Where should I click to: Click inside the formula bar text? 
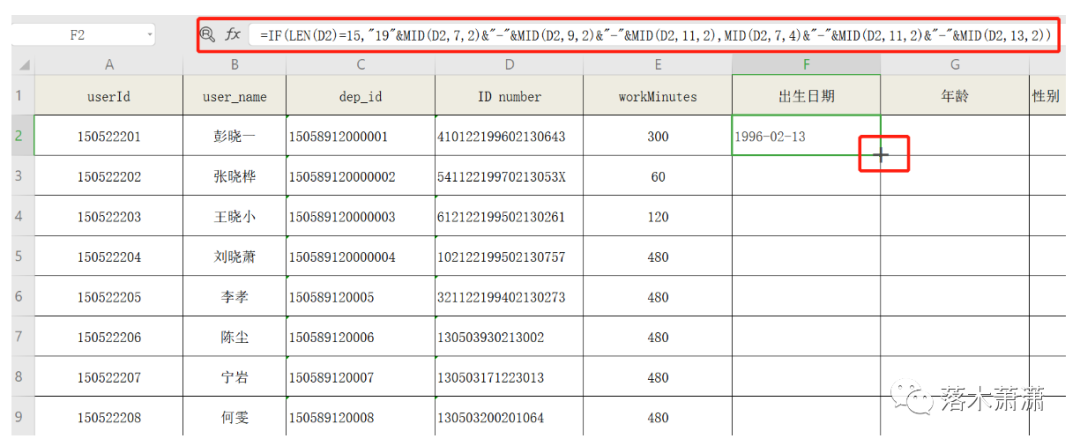[x=655, y=34]
